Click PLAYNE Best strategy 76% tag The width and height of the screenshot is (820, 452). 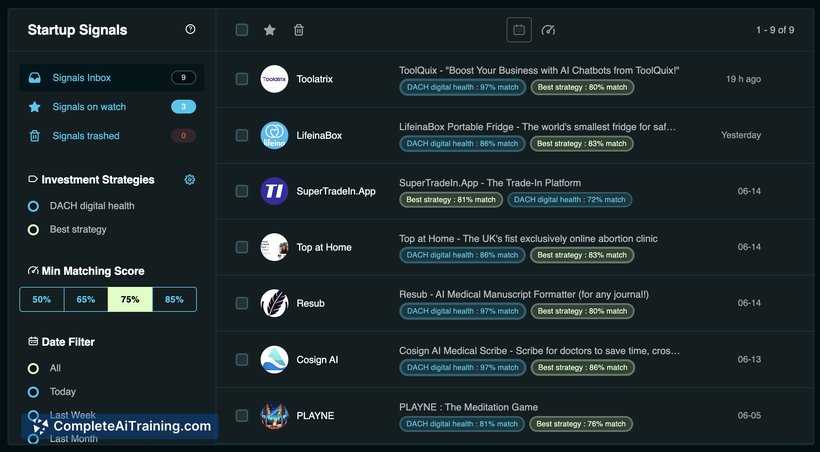tap(581, 424)
